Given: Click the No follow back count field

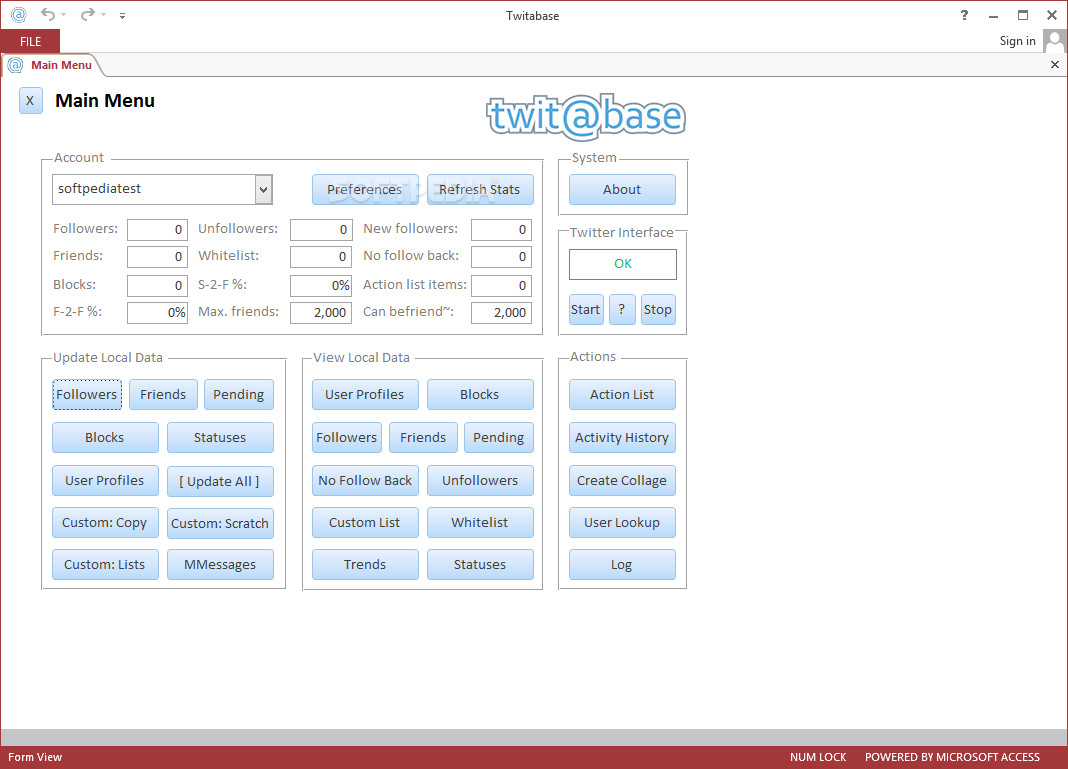Looking at the screenshot, I should coord(501,257).
